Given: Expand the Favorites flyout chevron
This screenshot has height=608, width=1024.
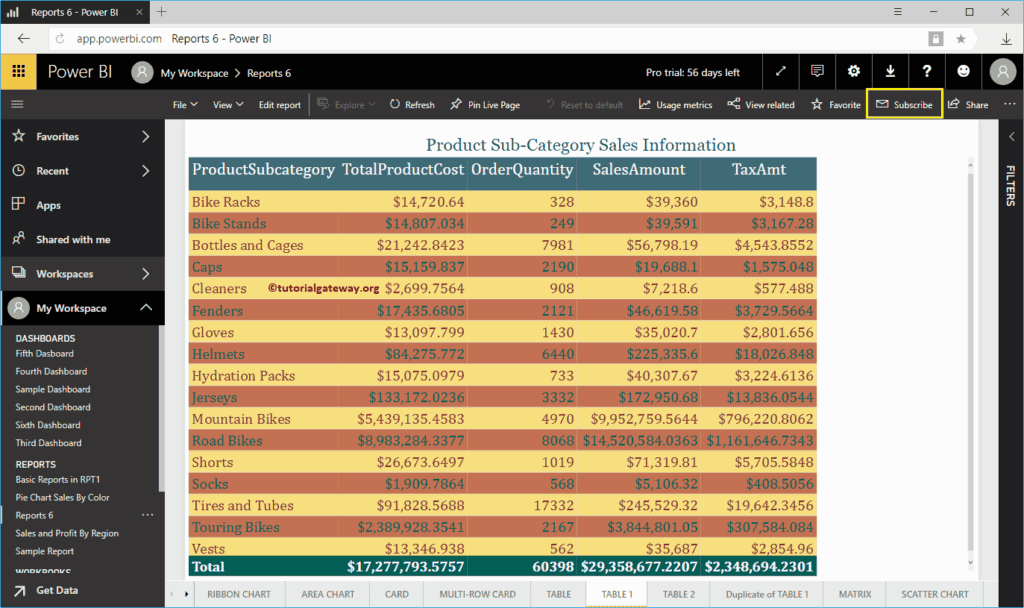Looking at the screenshot, I should 145,136.
